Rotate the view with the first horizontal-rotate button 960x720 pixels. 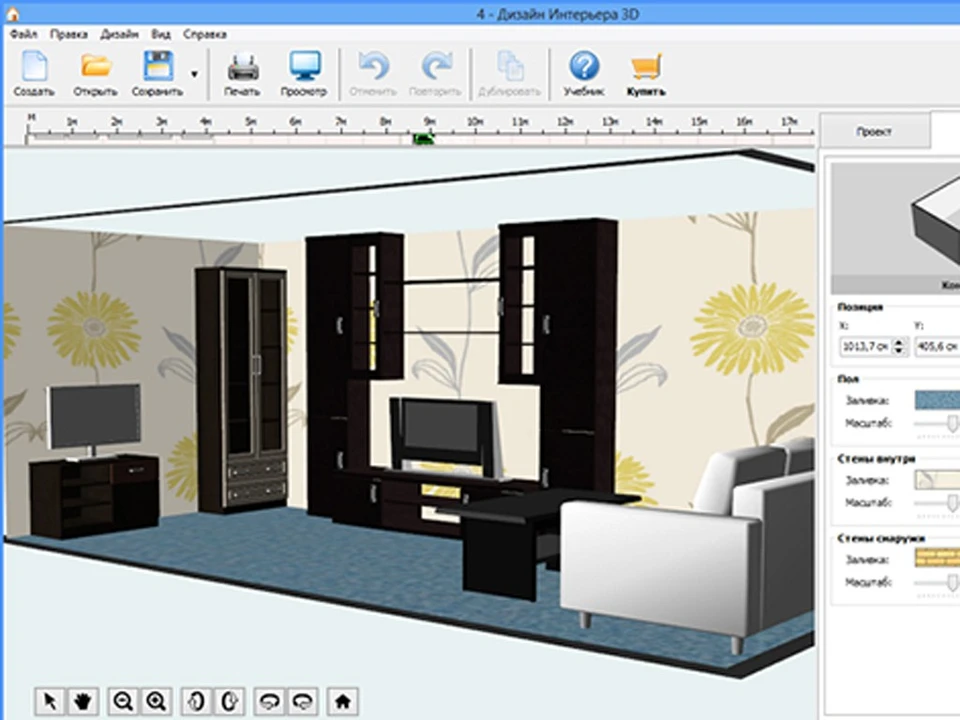(x=270, y=701)
